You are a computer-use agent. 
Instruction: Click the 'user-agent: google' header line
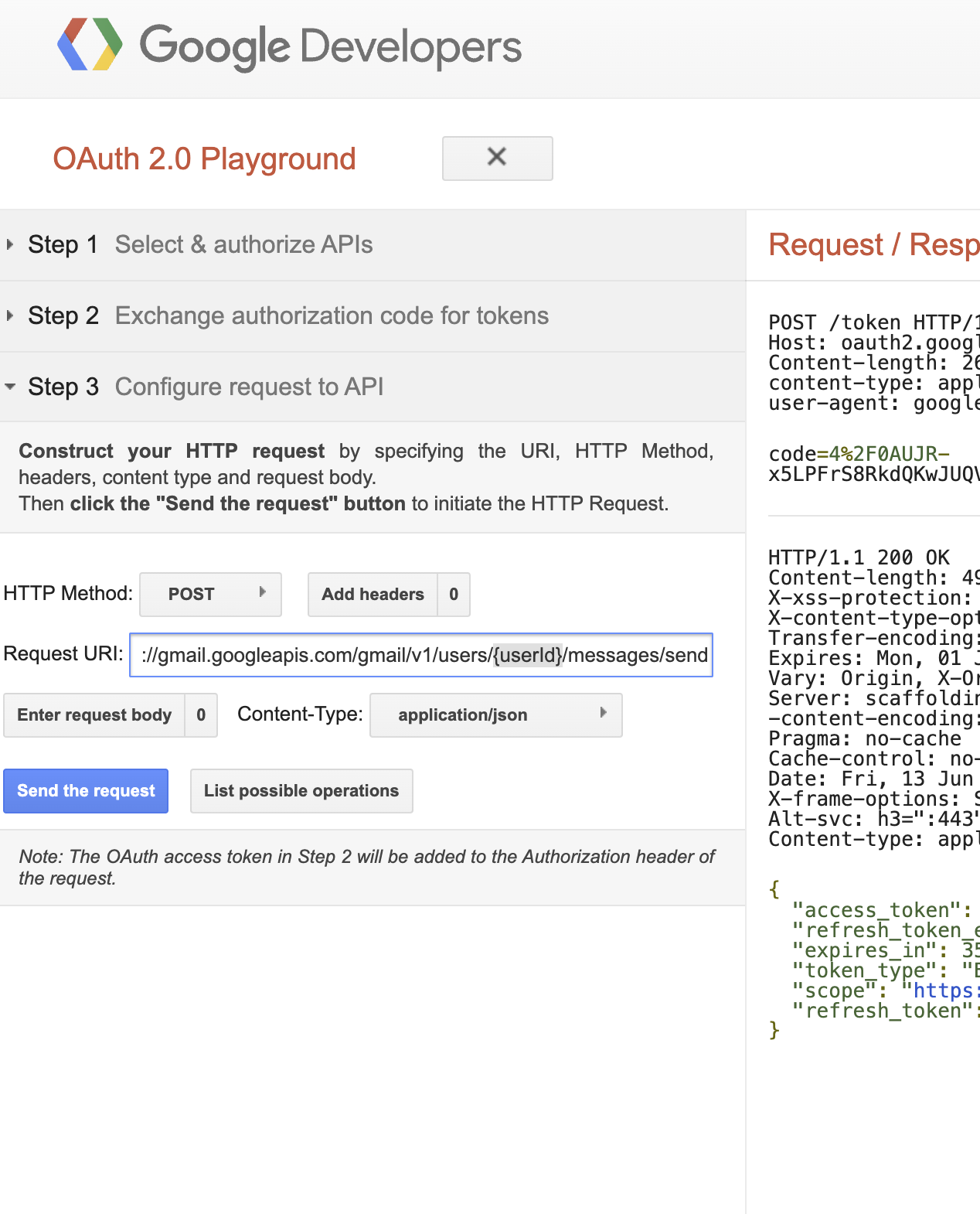click(874, 403)
